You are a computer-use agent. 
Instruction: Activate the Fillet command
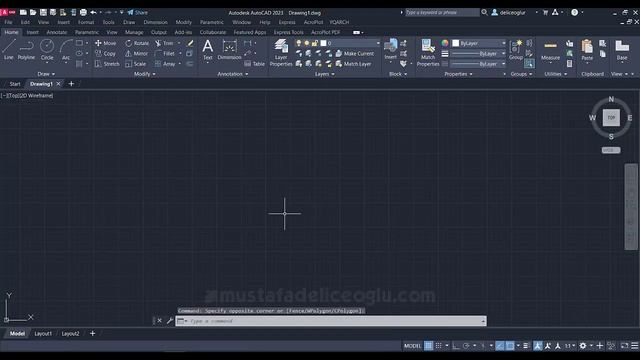[x=165, y=53]
